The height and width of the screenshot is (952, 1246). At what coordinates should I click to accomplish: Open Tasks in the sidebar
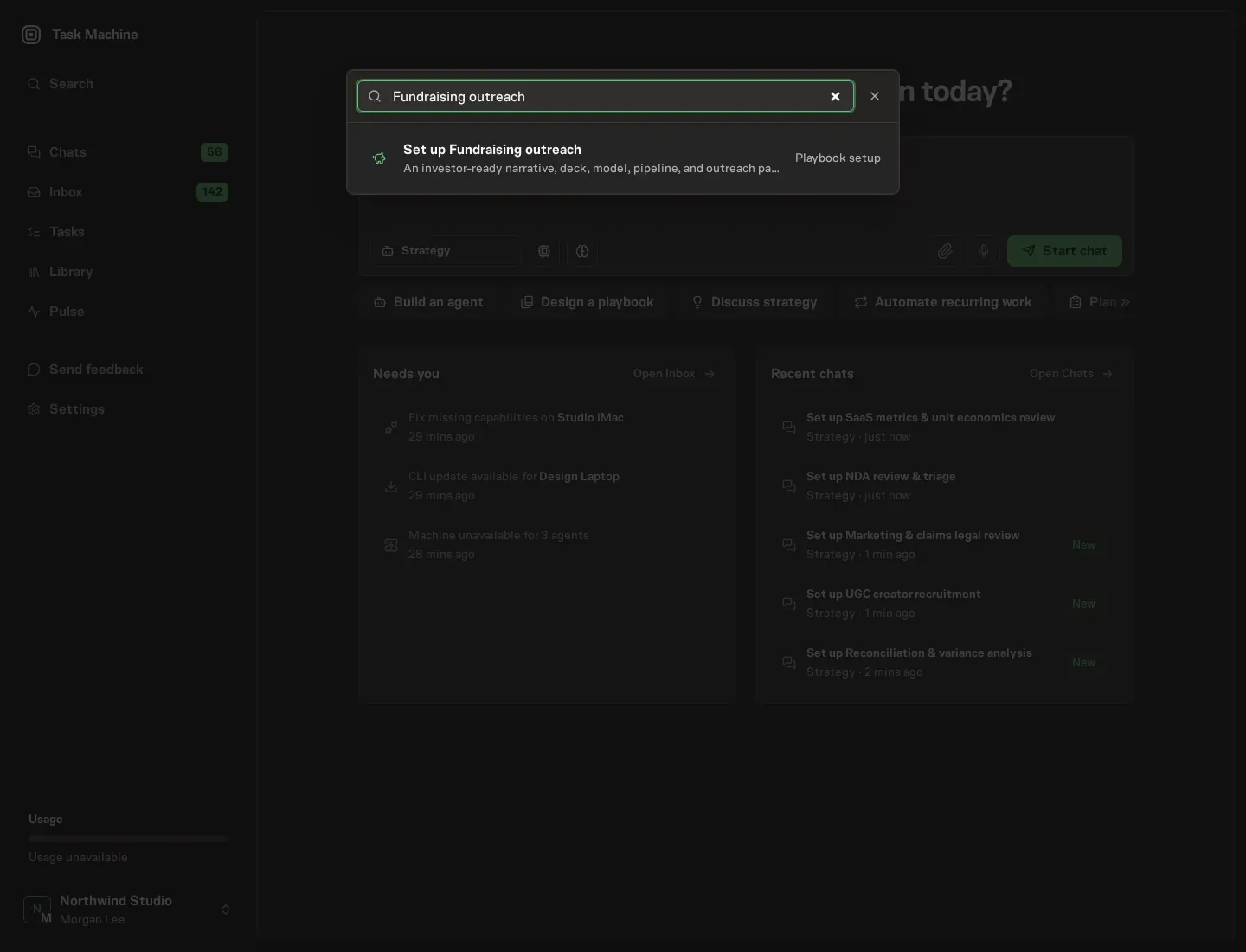coord(128,232)
